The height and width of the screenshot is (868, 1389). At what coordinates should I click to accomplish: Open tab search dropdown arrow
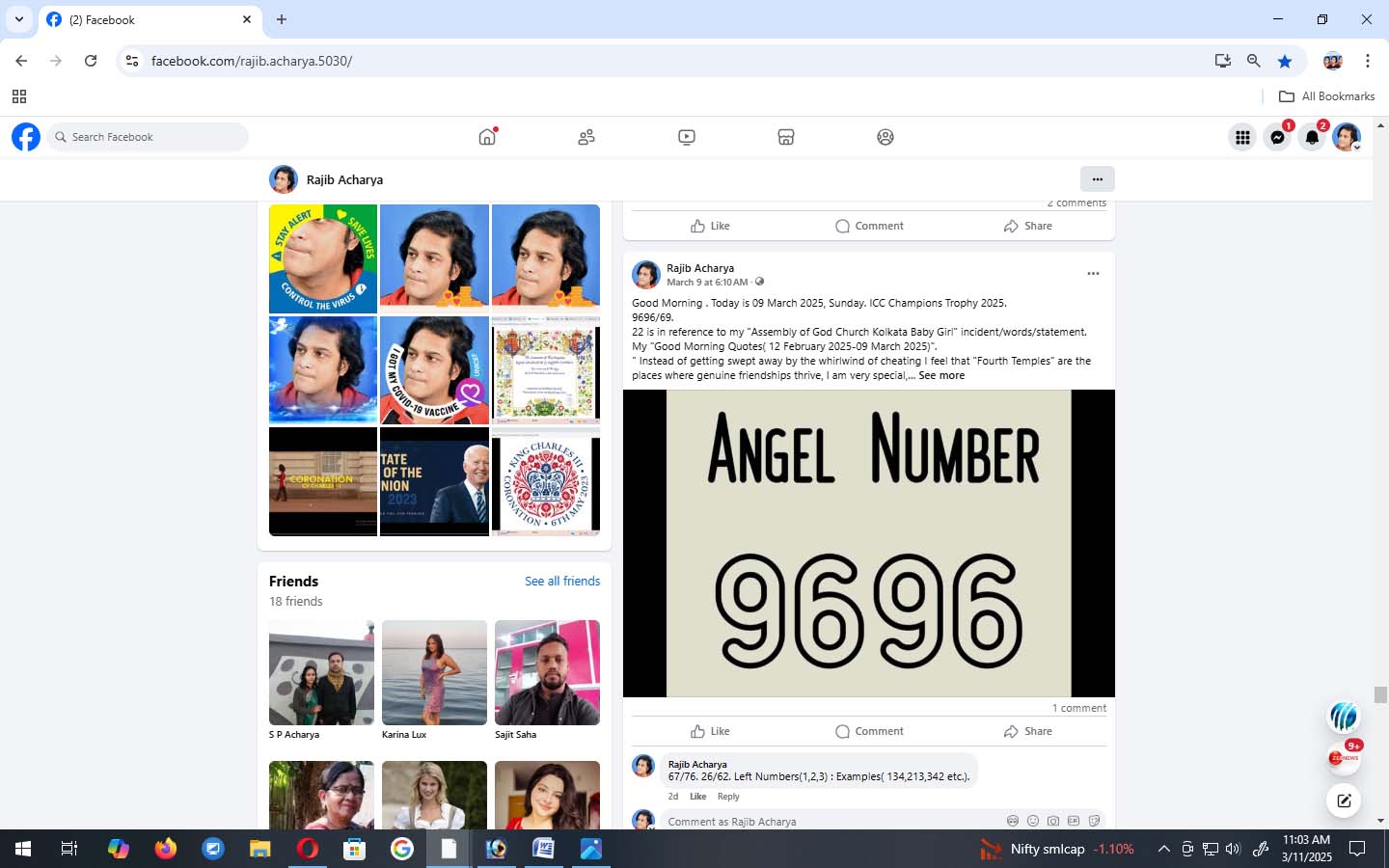18,19
